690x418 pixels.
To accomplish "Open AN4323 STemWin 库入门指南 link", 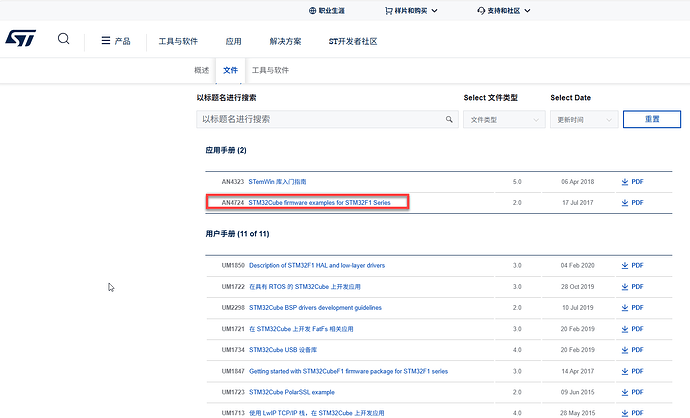I will click(277, 182).
